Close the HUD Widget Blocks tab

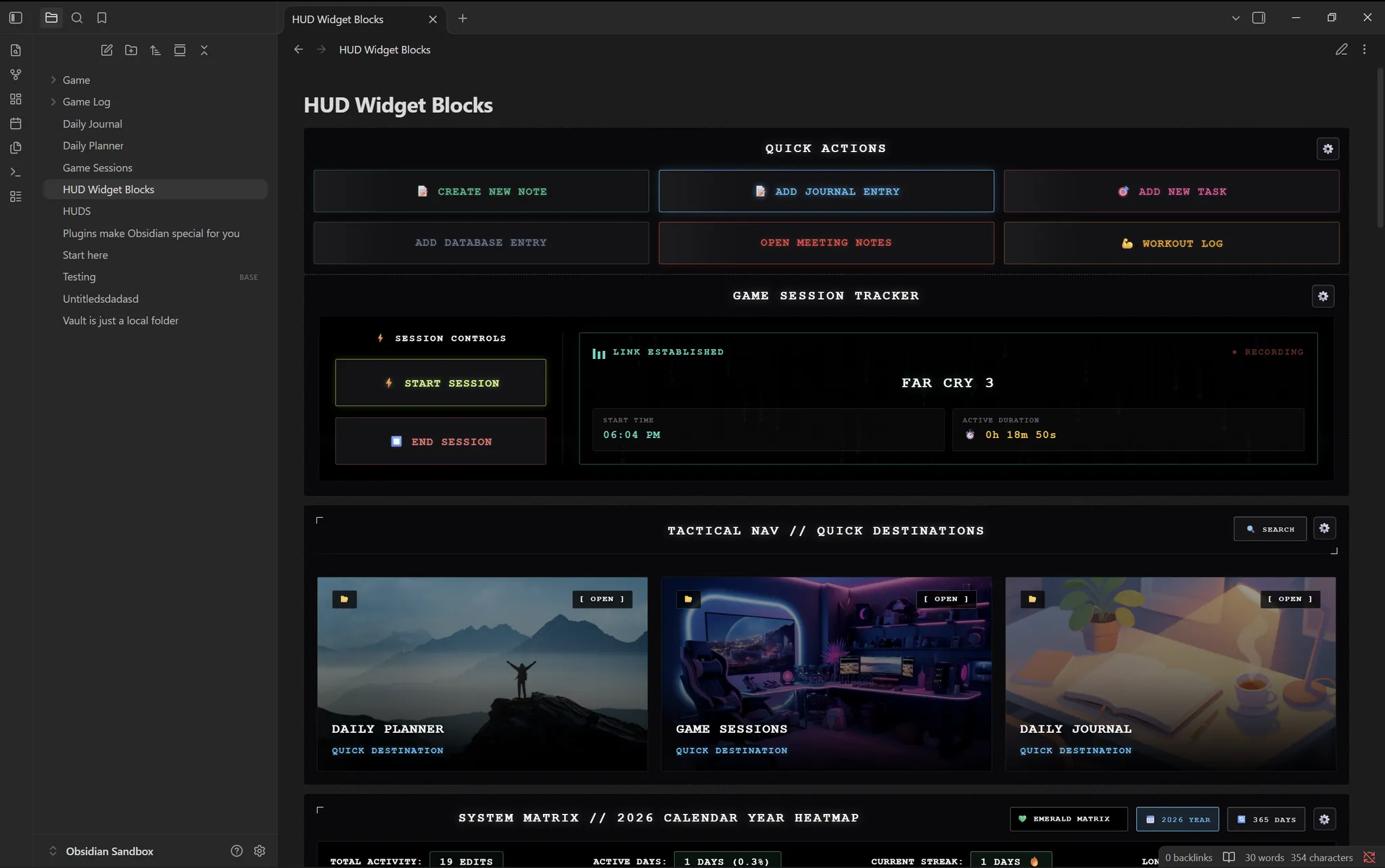pyautogui.click(x=433, y=20)
